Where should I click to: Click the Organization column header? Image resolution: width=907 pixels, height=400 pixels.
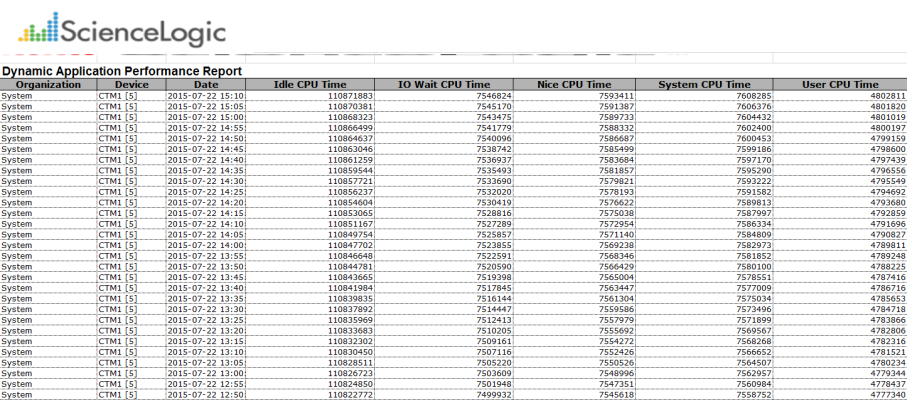tap(48, 85)
